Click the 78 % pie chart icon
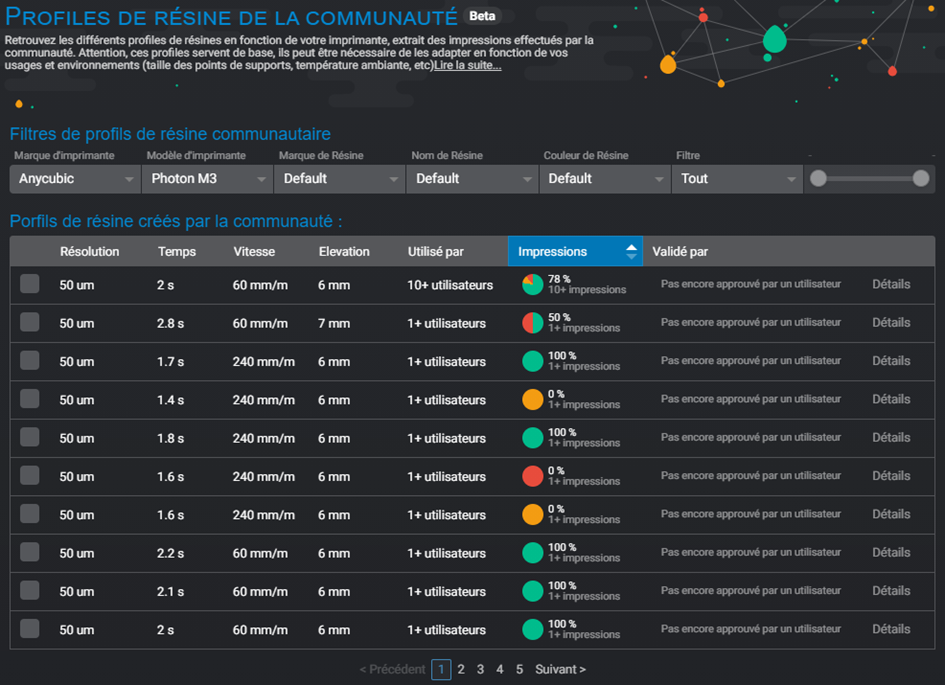 [x=532, y=284]
